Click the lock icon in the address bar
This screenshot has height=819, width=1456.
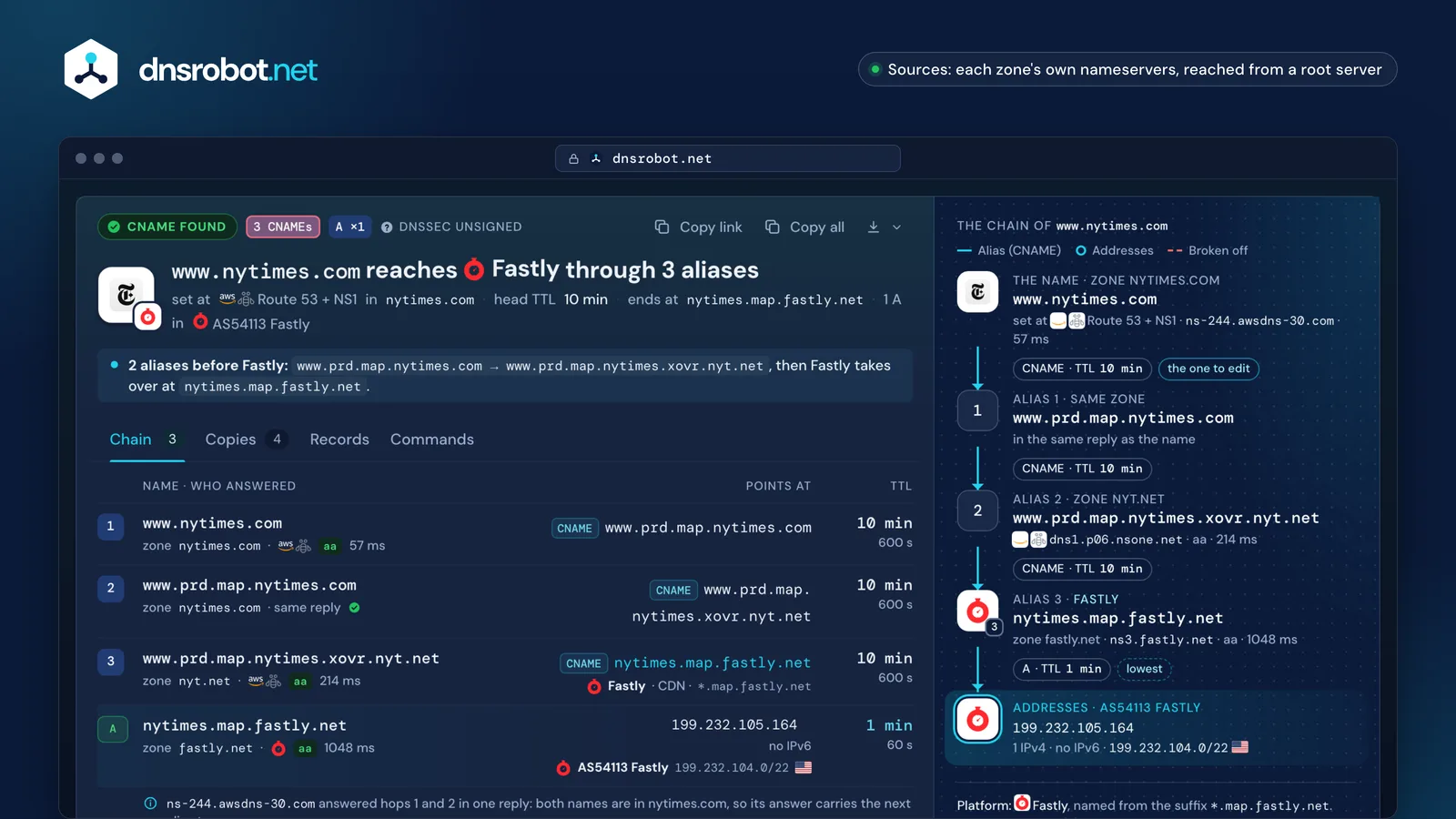[x=573, y=158]
